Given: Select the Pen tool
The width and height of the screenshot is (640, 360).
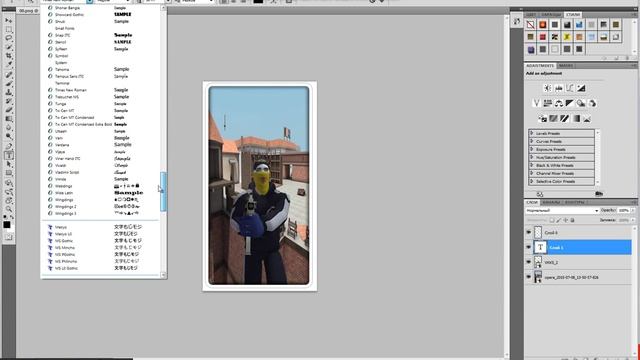Looking at the screenshot, I should coord(9,146).
